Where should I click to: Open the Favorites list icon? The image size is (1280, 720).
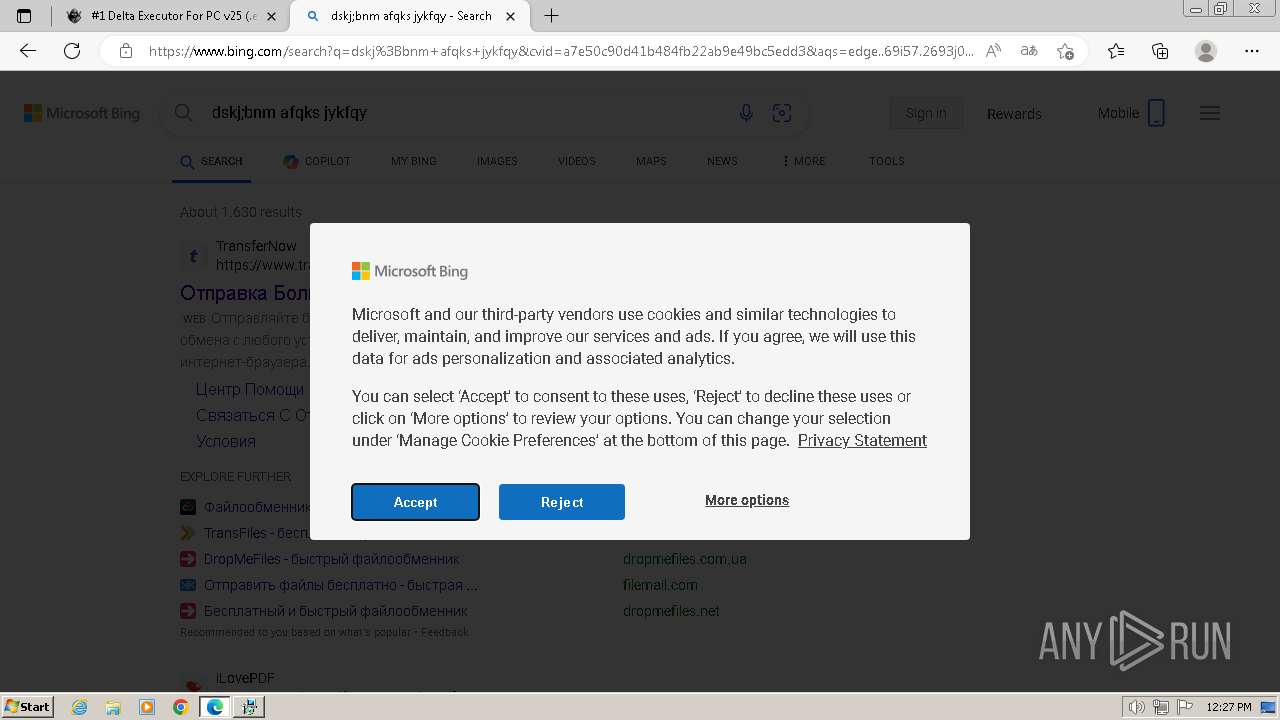click(x=1116, y=51)
